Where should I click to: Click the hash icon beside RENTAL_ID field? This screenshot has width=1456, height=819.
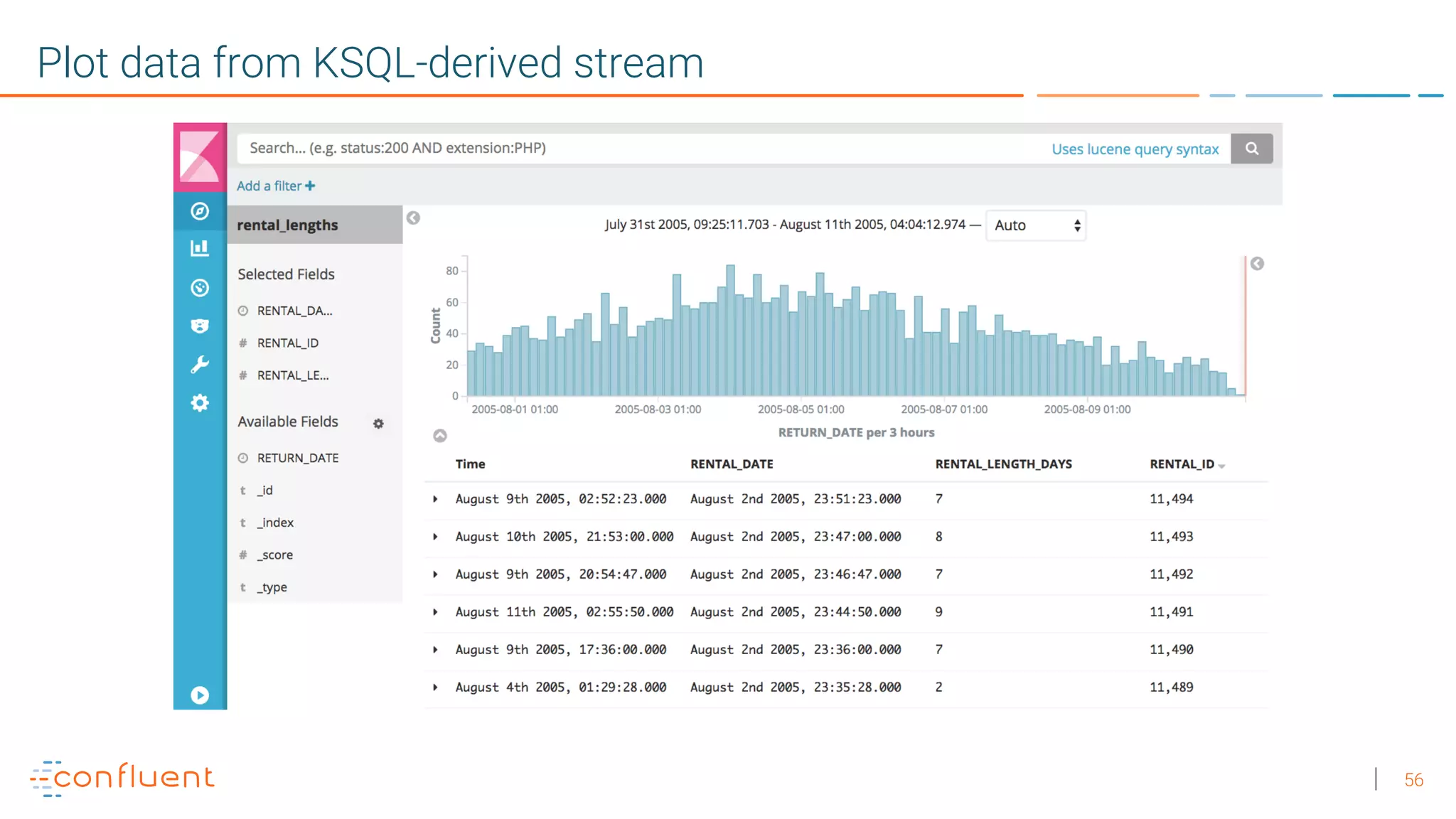pyautogui.click(x=243, y=343)
